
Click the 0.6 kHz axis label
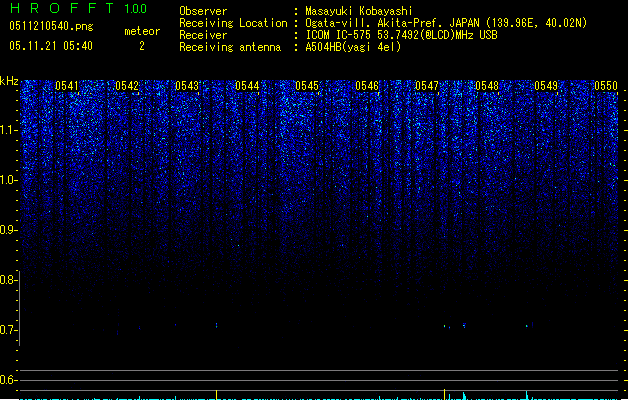point(9,380)
